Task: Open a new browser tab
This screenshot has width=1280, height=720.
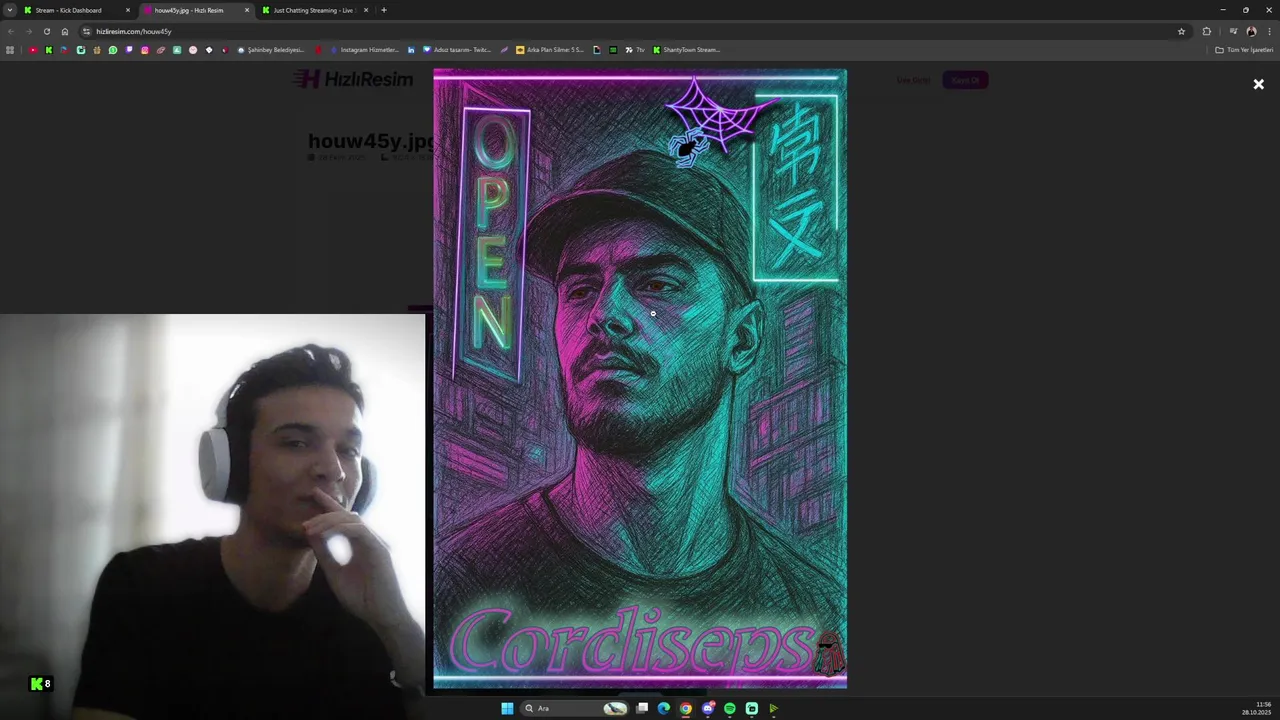Action: pyautogui.click(x=383, y=10)
